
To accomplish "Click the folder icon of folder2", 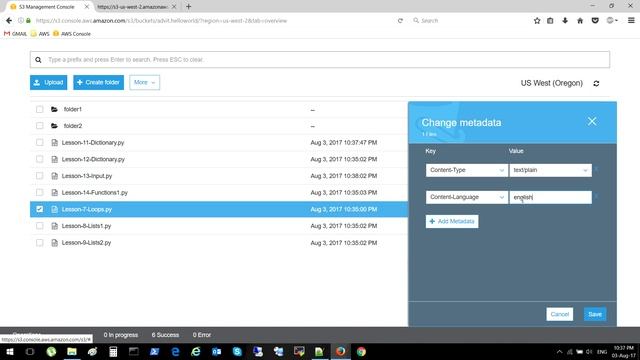I will pyautogui.click(x=54, y=126).
